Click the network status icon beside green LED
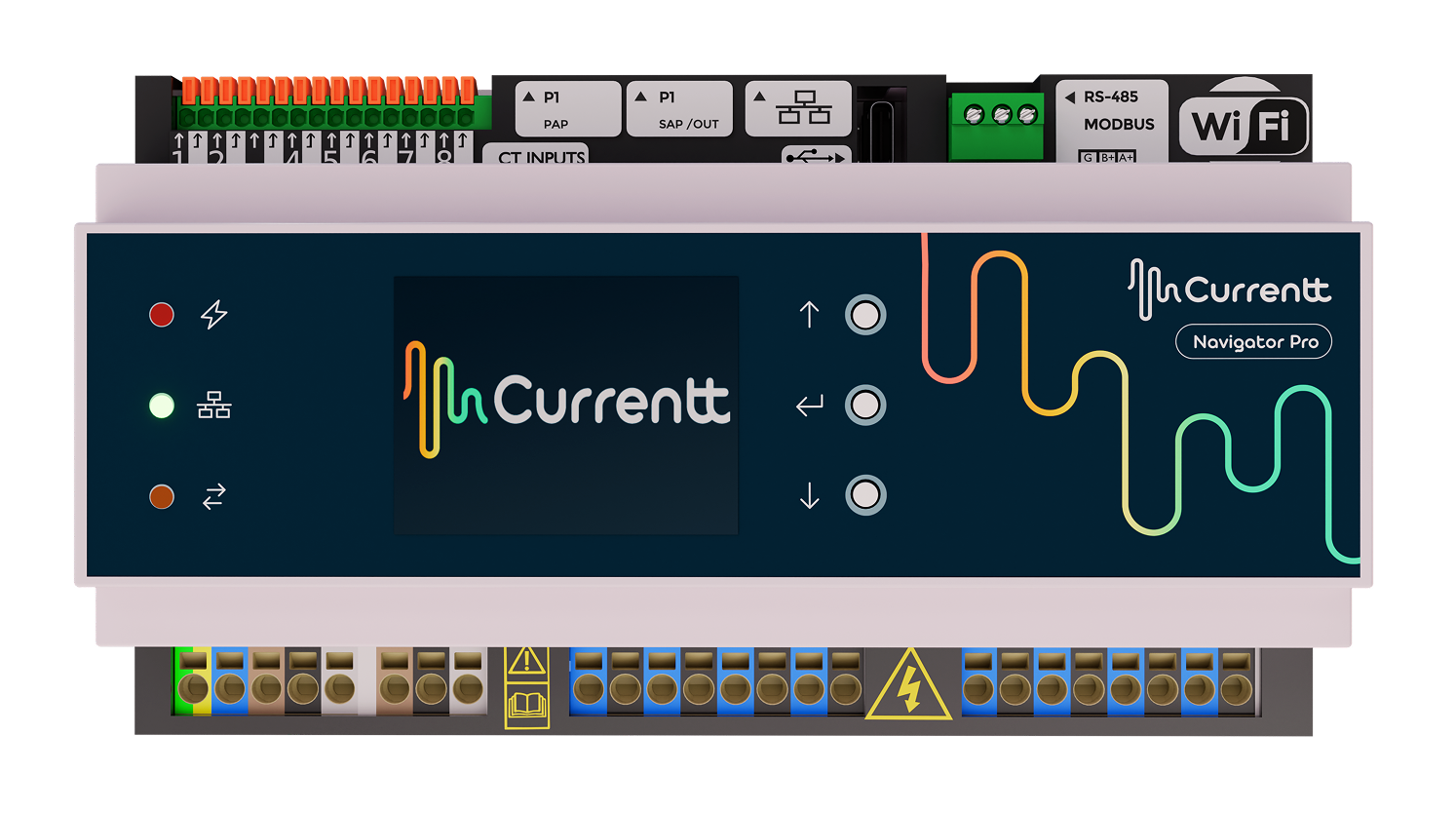Viewport: 1456px width, 813px height. tap(213, 406)
